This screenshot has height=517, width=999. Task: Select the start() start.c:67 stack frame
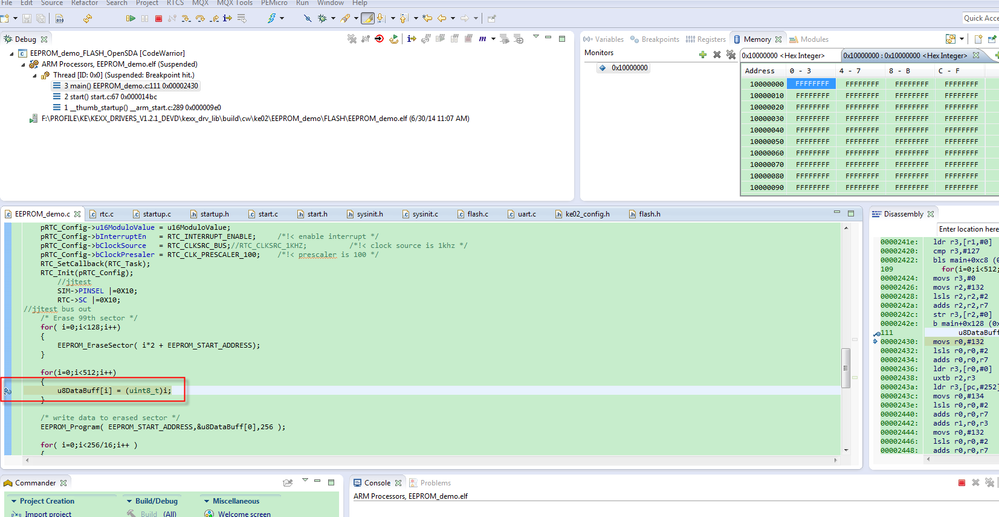(110, 97)
